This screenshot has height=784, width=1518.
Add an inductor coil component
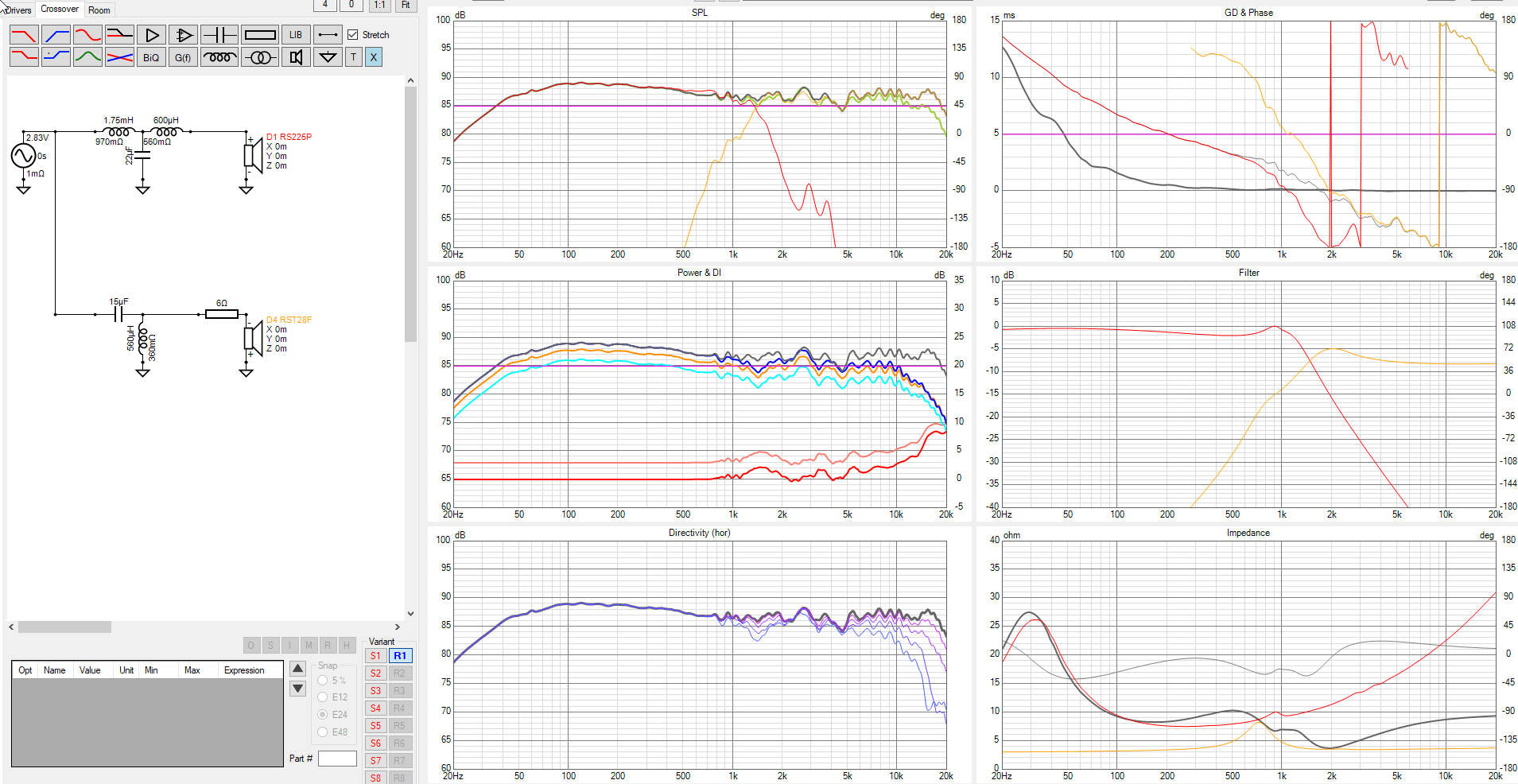219,57
